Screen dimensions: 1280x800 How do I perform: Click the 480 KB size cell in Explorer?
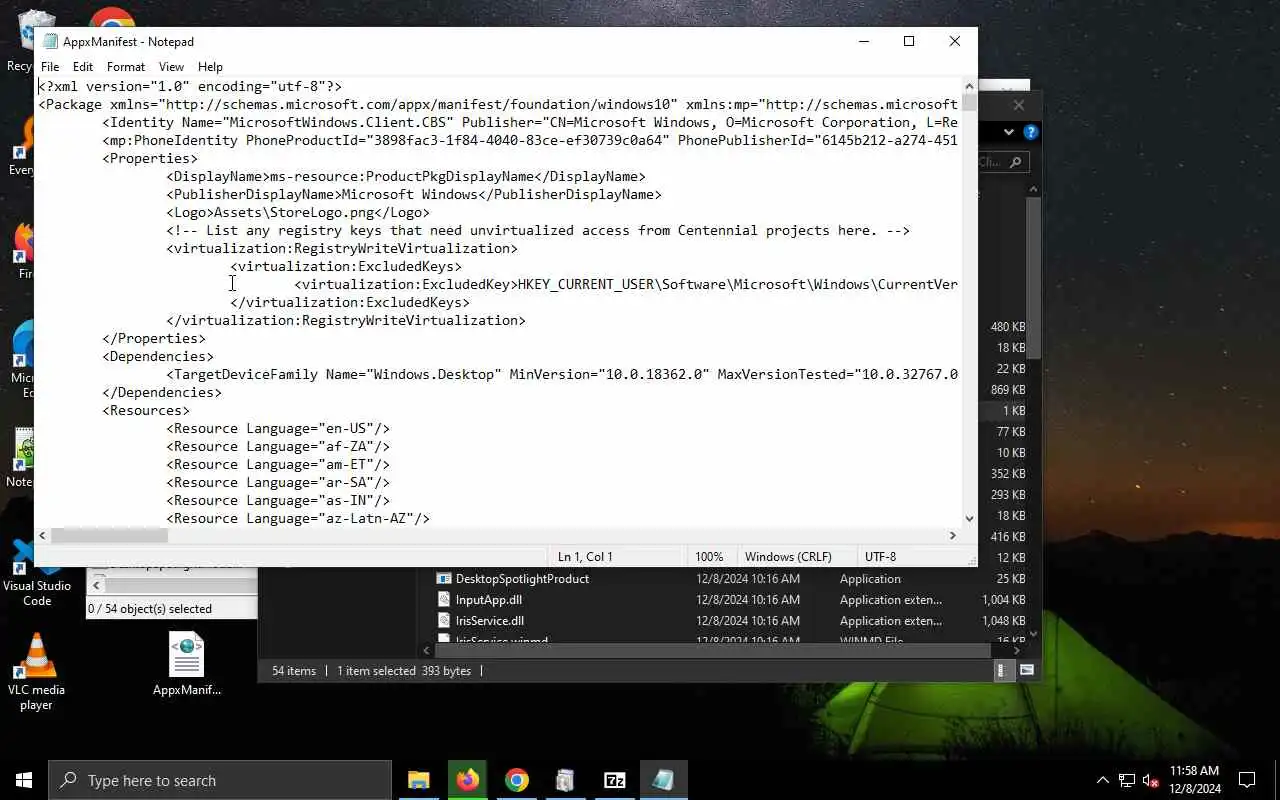click(x=1007, y=327)
